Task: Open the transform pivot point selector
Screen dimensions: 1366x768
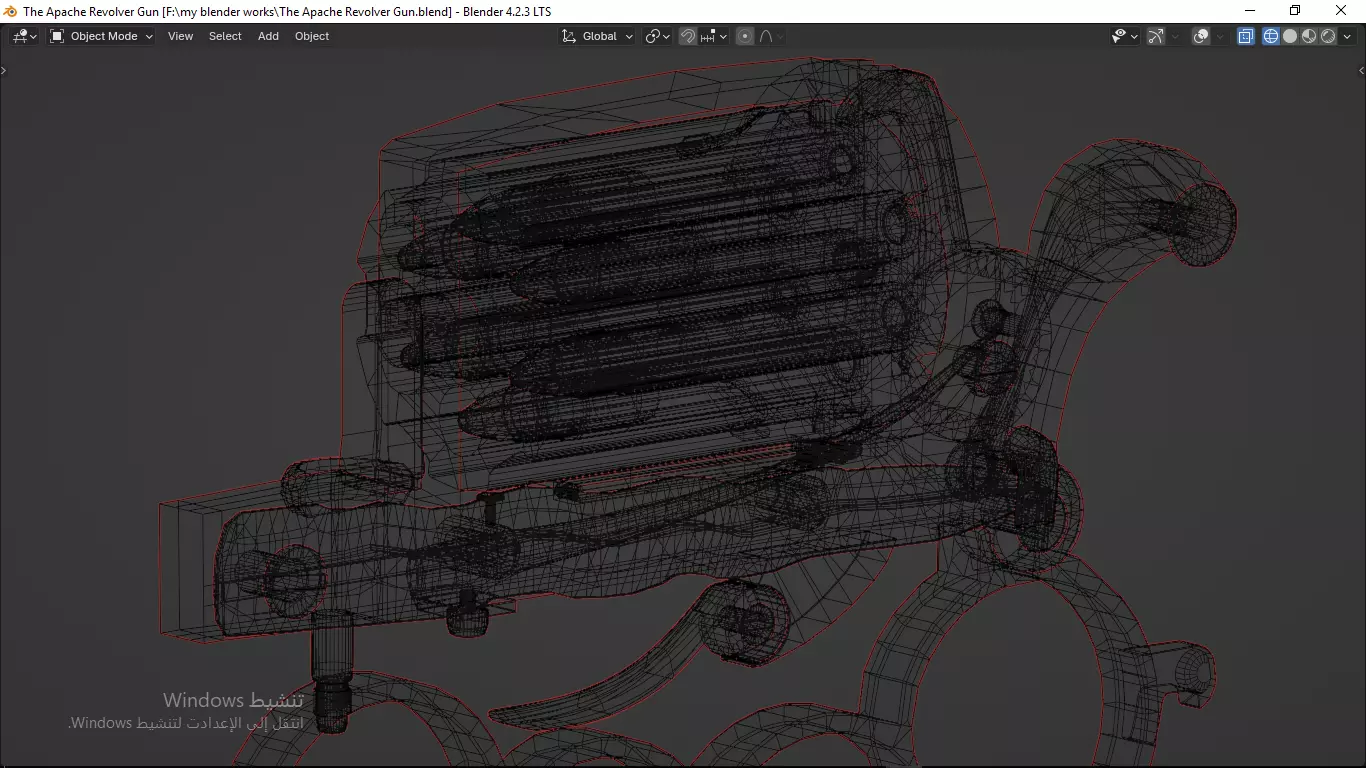Action: click(x=657, y=36)
